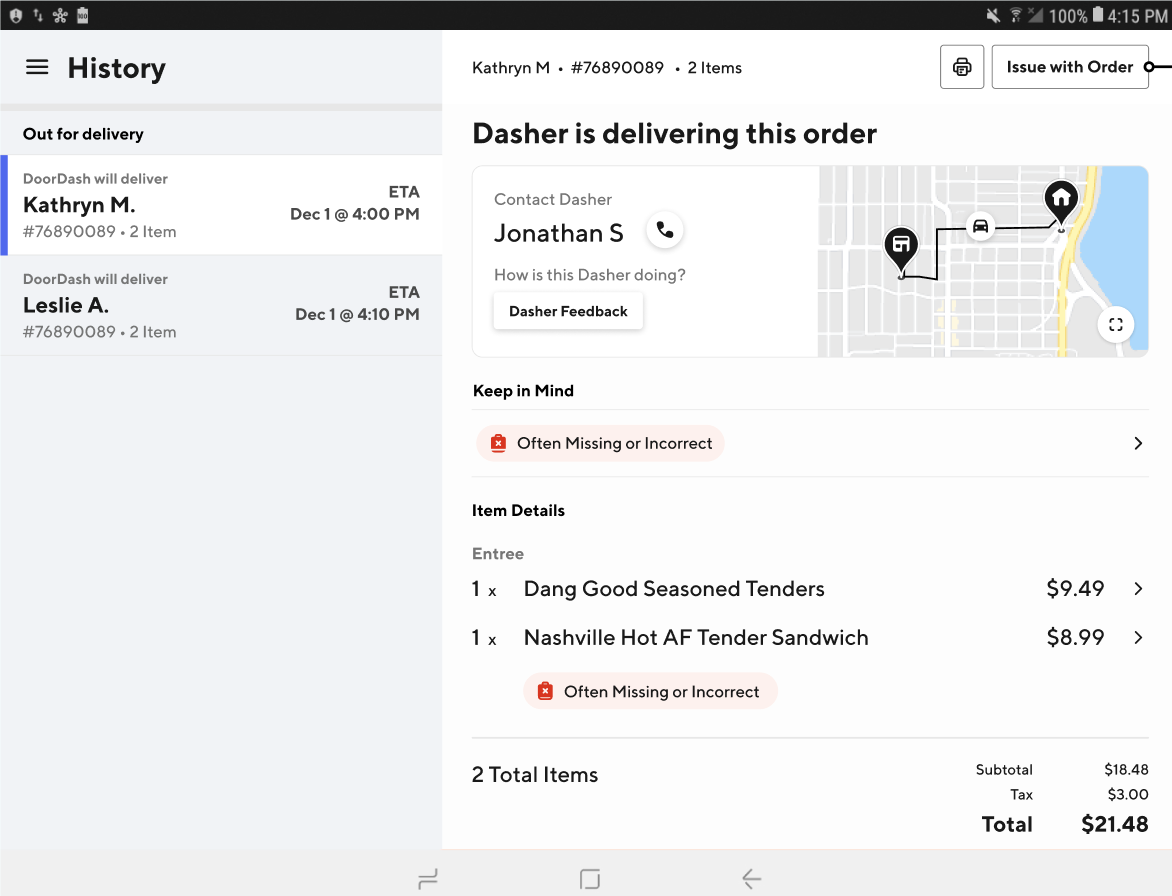Tap the Entree category label
The width and height of the screenshot is (1172, 896).
click(x=498, y=554)
